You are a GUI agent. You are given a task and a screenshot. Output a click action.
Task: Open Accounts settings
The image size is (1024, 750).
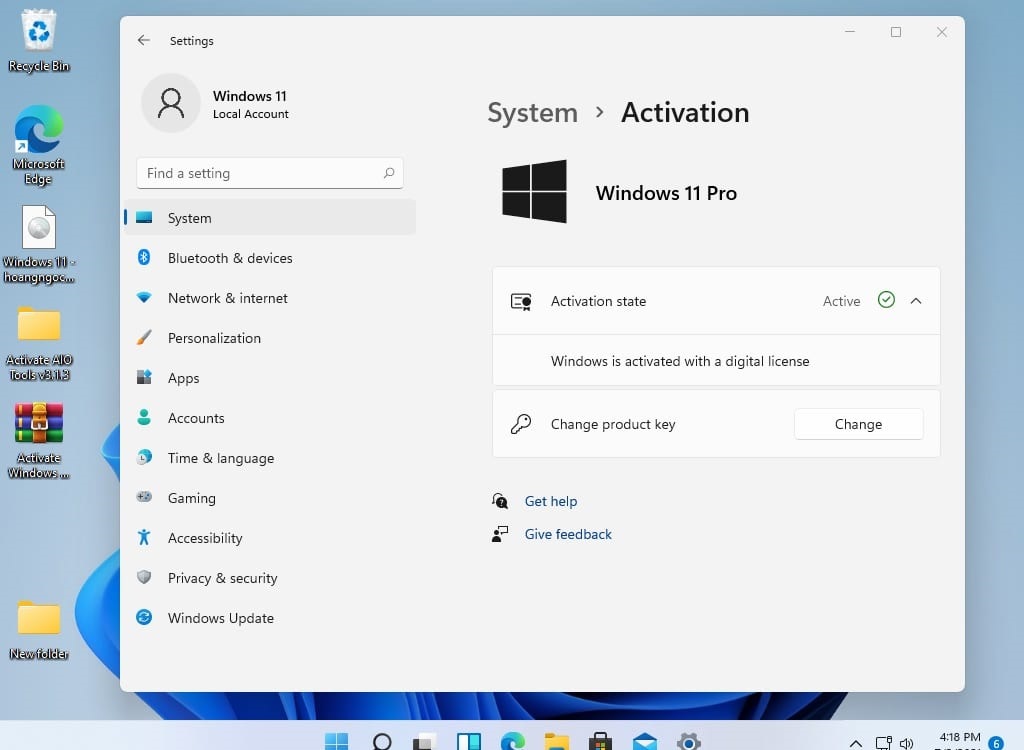click(270, 418)
